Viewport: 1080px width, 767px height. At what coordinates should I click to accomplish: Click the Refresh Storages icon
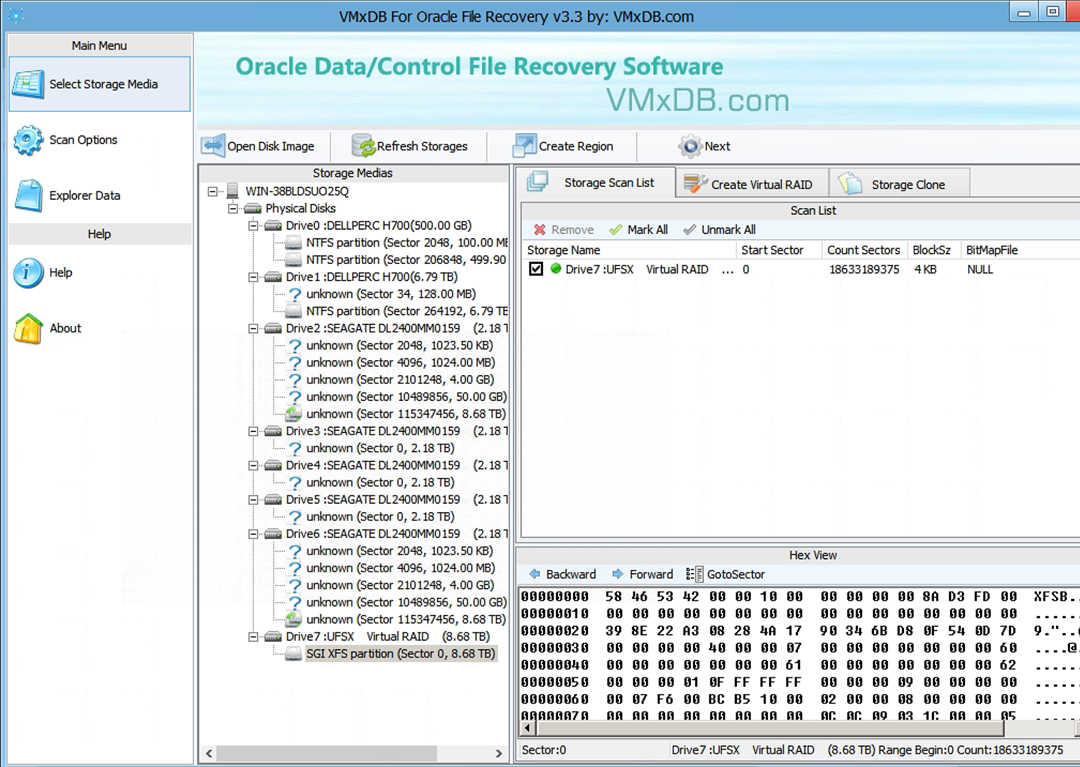click(x=363, y=146)
